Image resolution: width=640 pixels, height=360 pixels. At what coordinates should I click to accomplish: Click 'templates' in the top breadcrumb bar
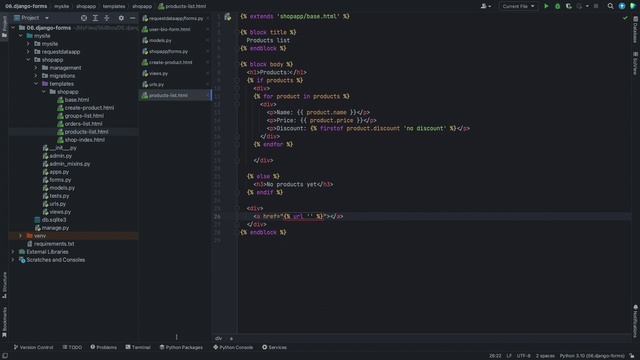(x=114, y=6)
